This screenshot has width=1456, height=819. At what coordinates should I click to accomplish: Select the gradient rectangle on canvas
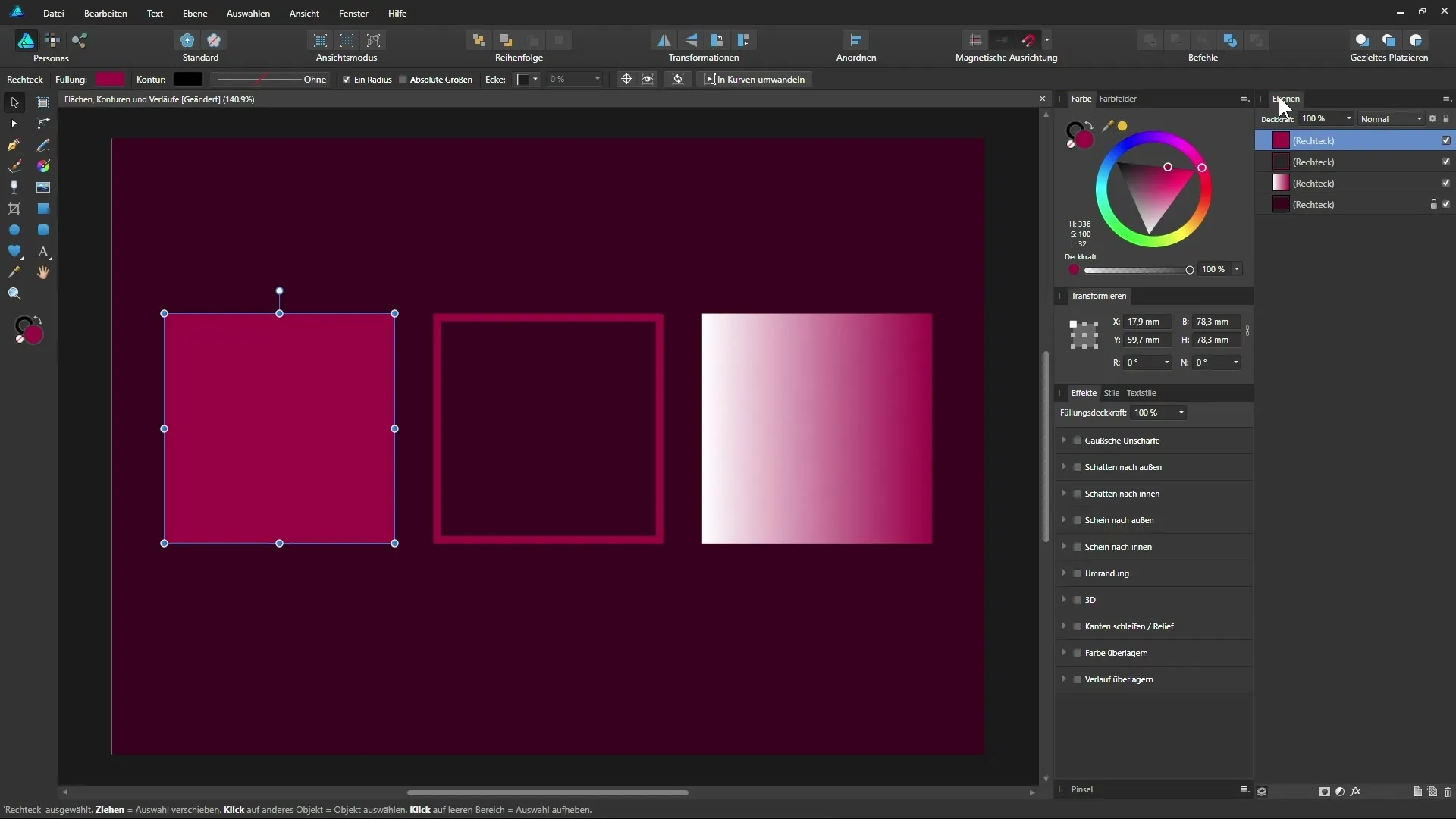click(x=817, y=428)
